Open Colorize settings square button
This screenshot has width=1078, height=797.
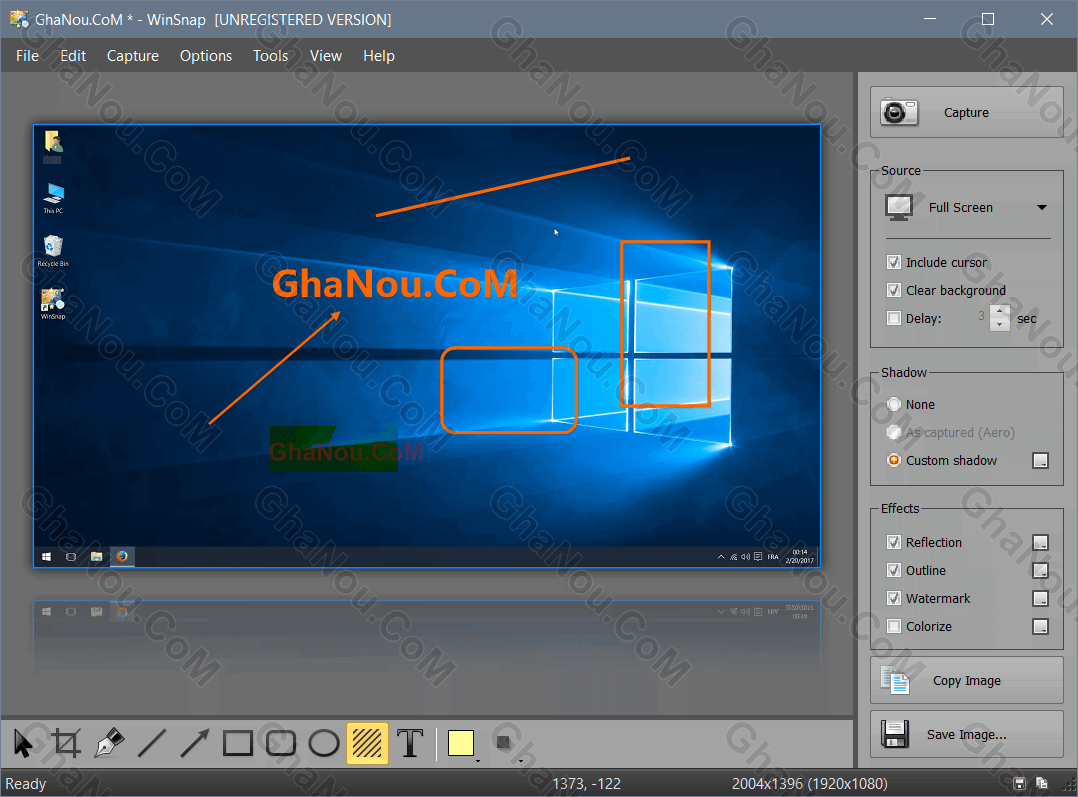coord(1040,626)
